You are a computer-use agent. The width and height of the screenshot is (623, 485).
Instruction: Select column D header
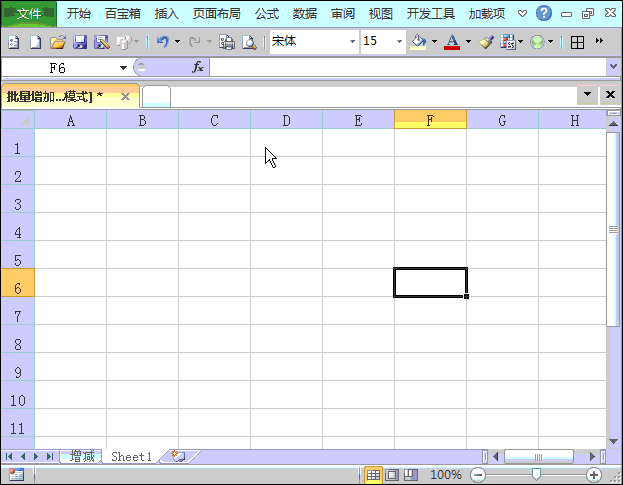[x=286, y=120]
